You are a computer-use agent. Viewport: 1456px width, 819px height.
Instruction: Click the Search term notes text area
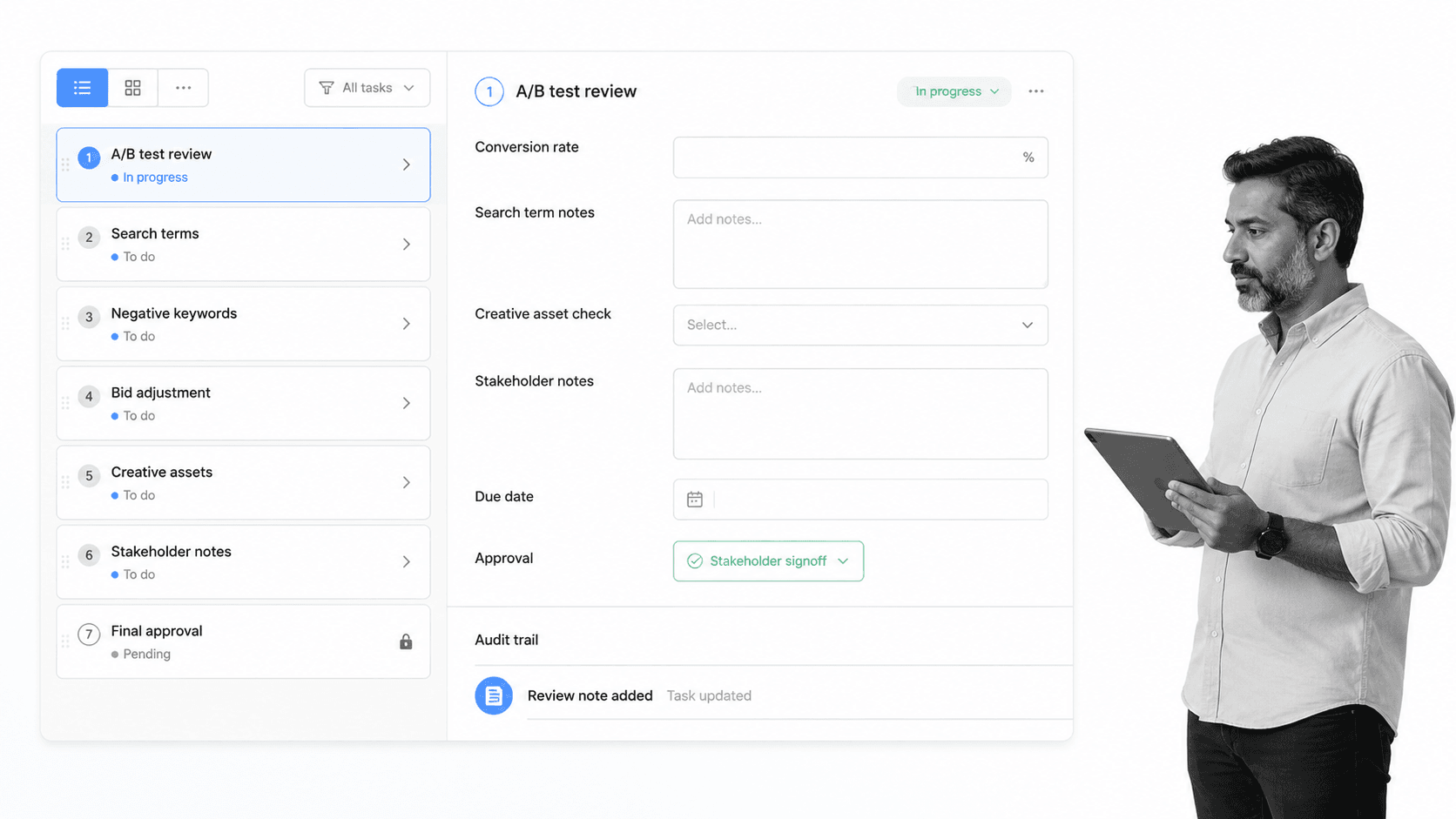[x=860, y=245]
